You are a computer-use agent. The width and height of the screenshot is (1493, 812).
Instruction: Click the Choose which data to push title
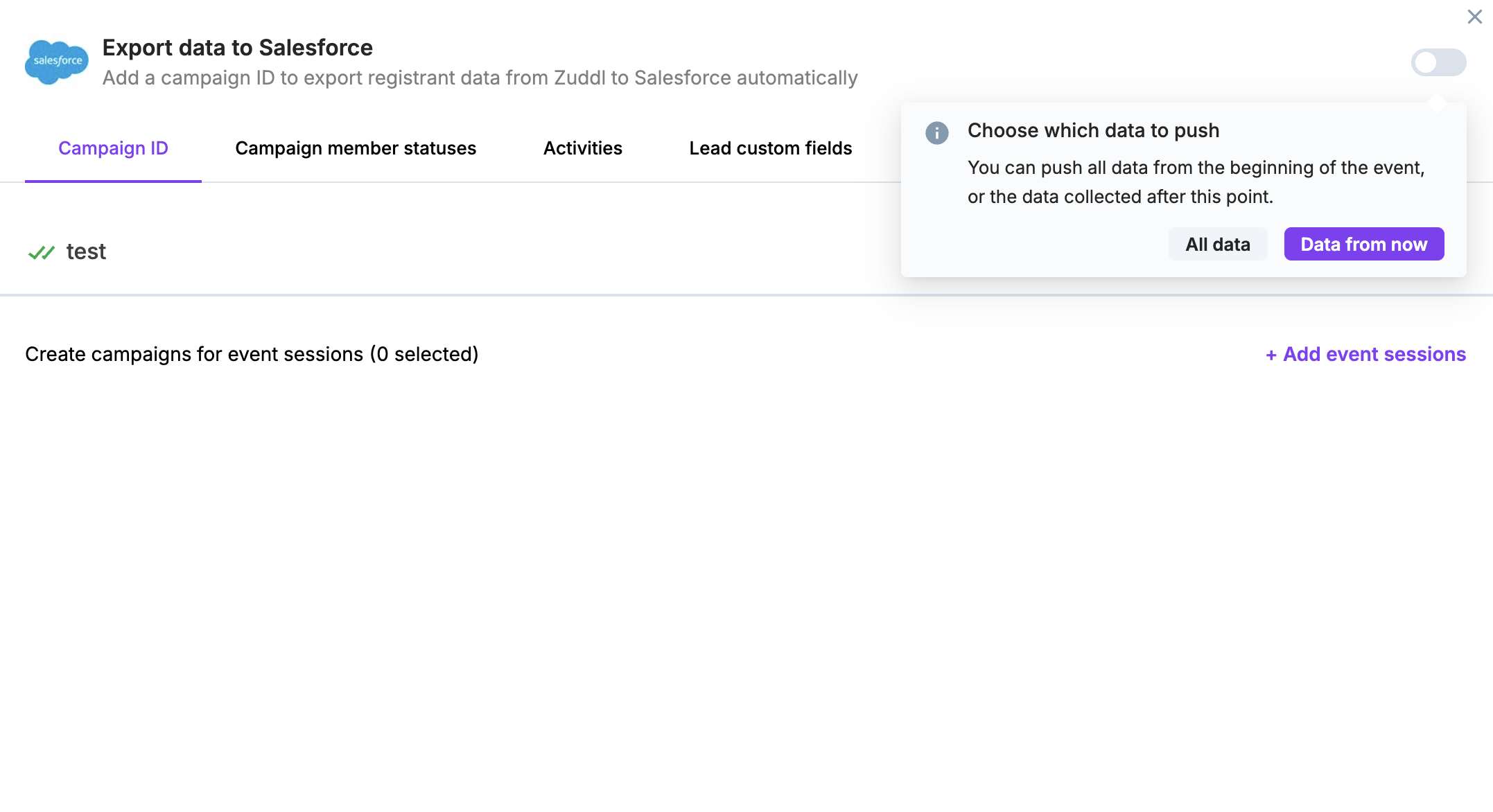pyautogui.click(x=1093, y=130)
